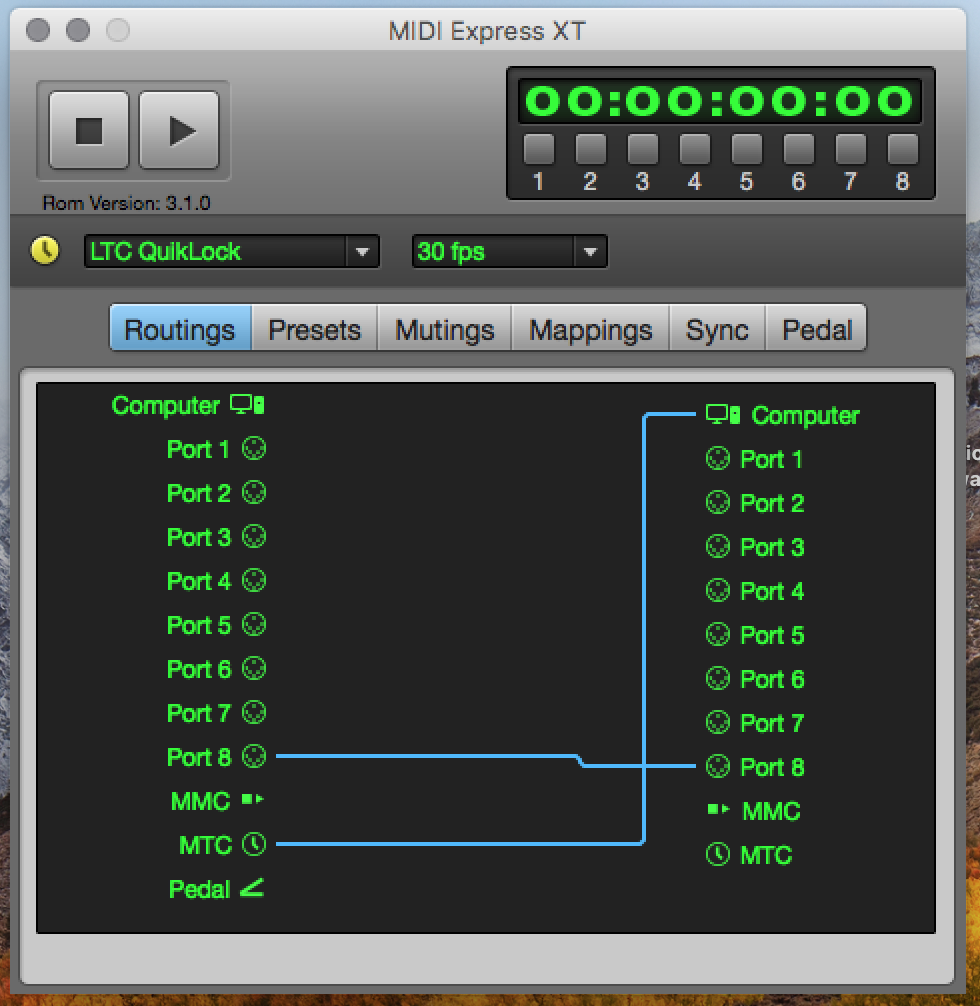Image resolution: width=980 pixels, height=1006 pixels.
Task: Open the LTC QuikLock sync source dropdown
Action: pyautogui.click(x=232, y=252)
